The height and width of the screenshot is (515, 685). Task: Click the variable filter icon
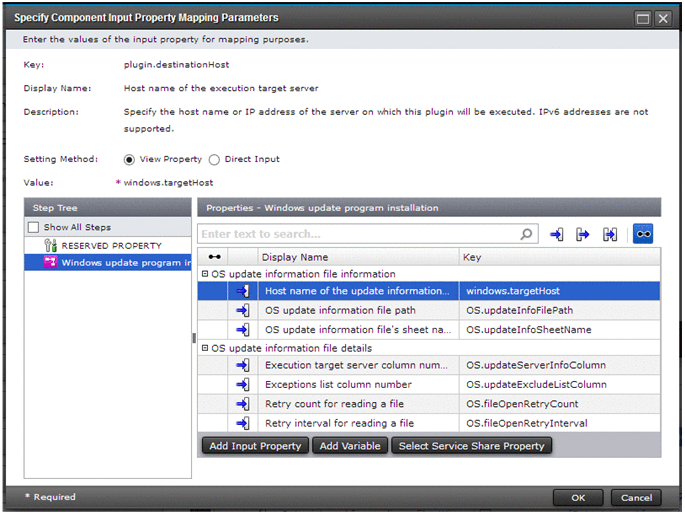coord(610,234)
